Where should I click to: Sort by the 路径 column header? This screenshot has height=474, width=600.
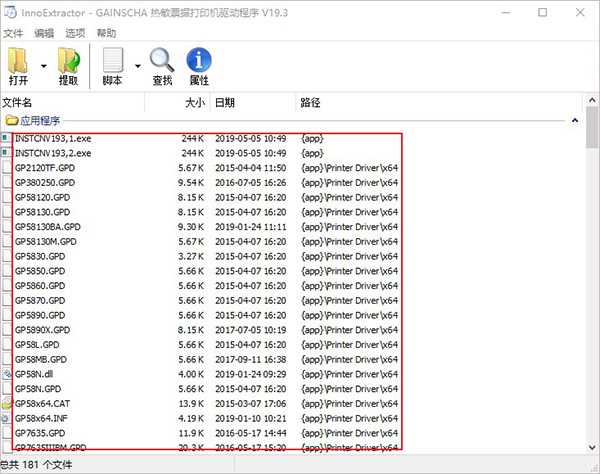[x=439, y=103]
